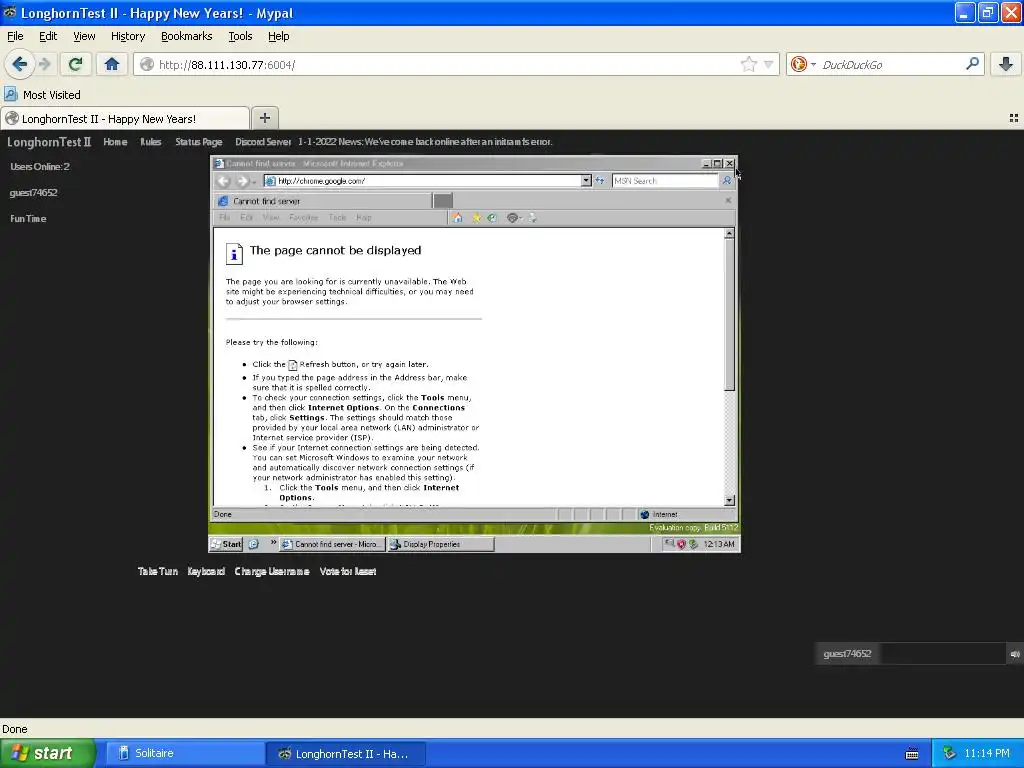The height and width of the screenshot is (768, 1024).
Task: Click the red shield tray icon in VM
Action: pos(681,544)
